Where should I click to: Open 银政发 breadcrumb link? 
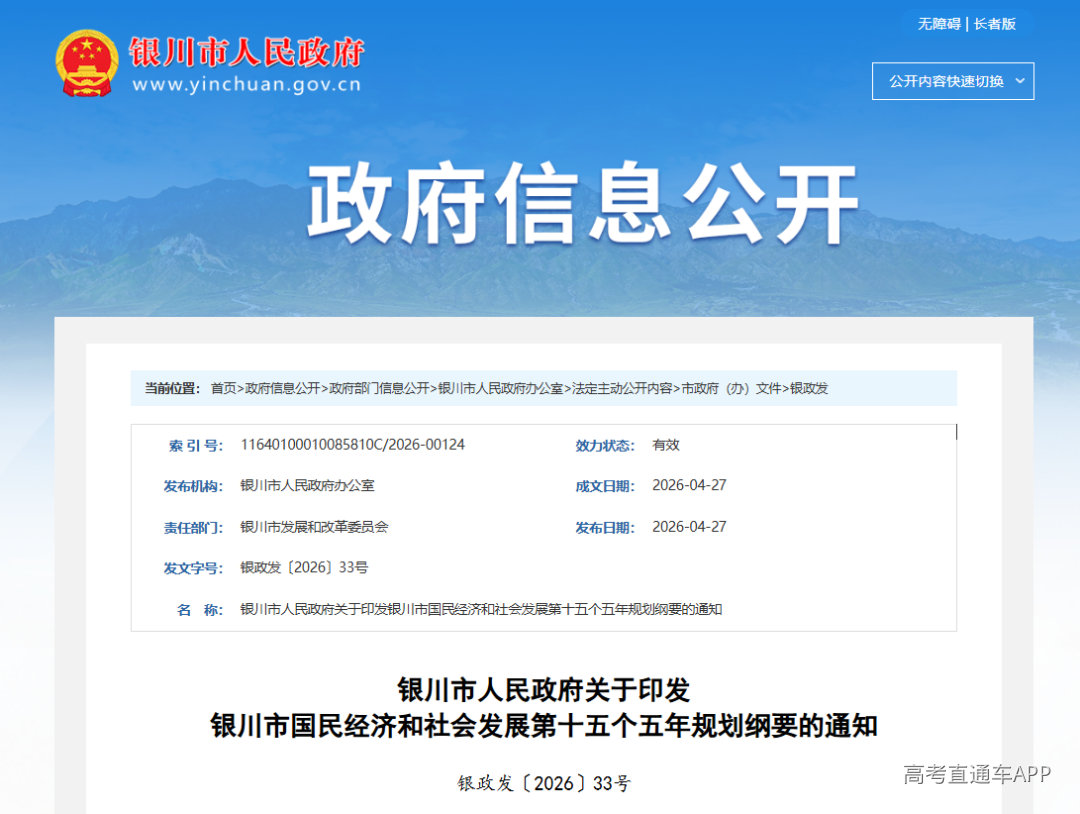pyautogui.click(x=809, y=388)
